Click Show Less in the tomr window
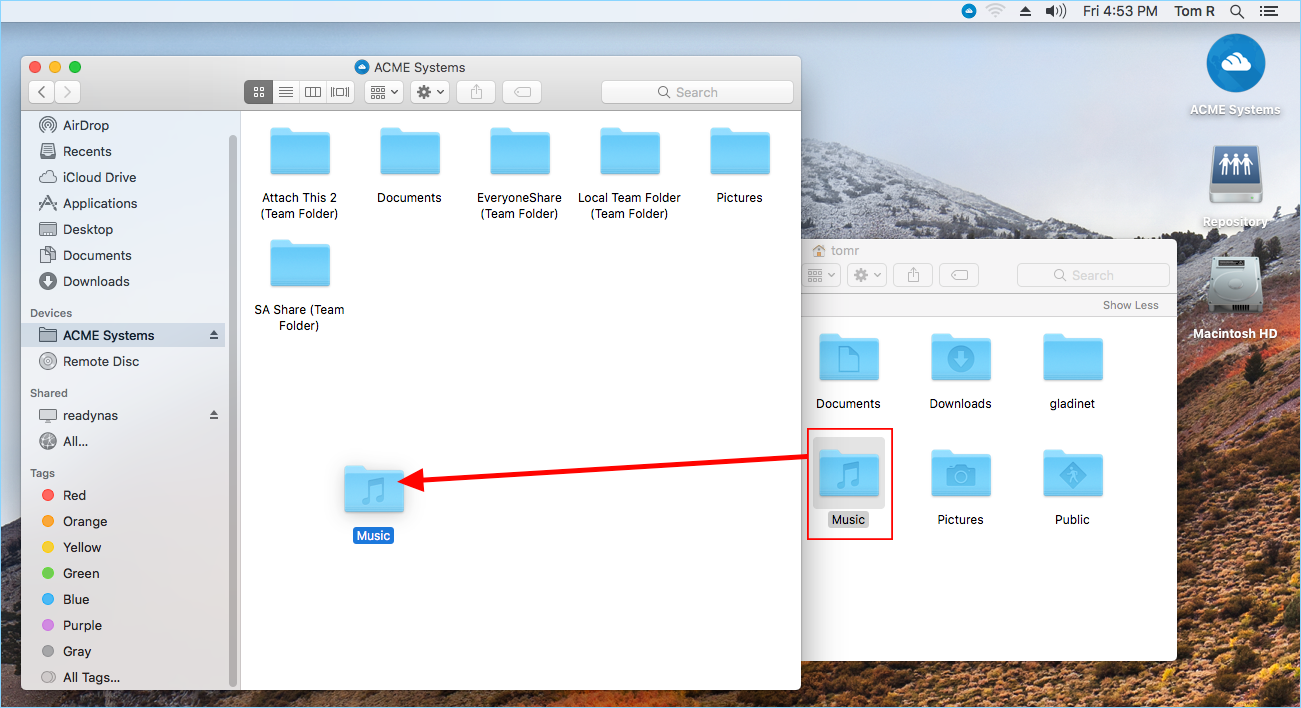Screen dimensions: 1301x708 1131,305
